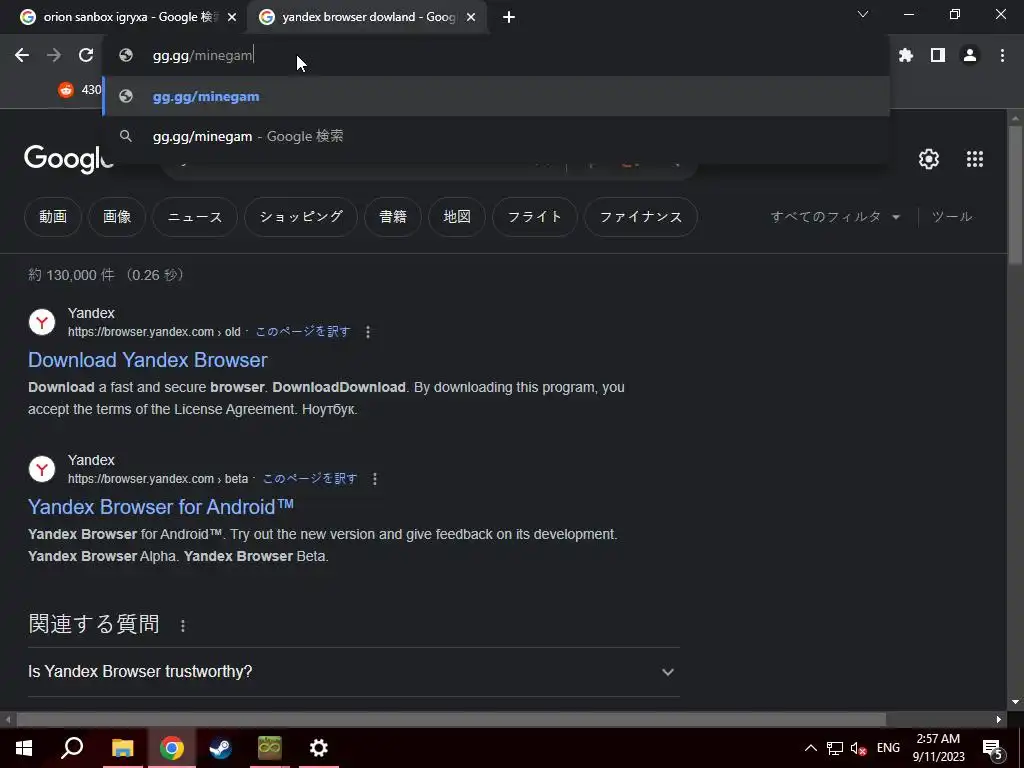Click the vertical scrollbar thumb
This screenshot has height=768, width=1024.
point(1015,195)
